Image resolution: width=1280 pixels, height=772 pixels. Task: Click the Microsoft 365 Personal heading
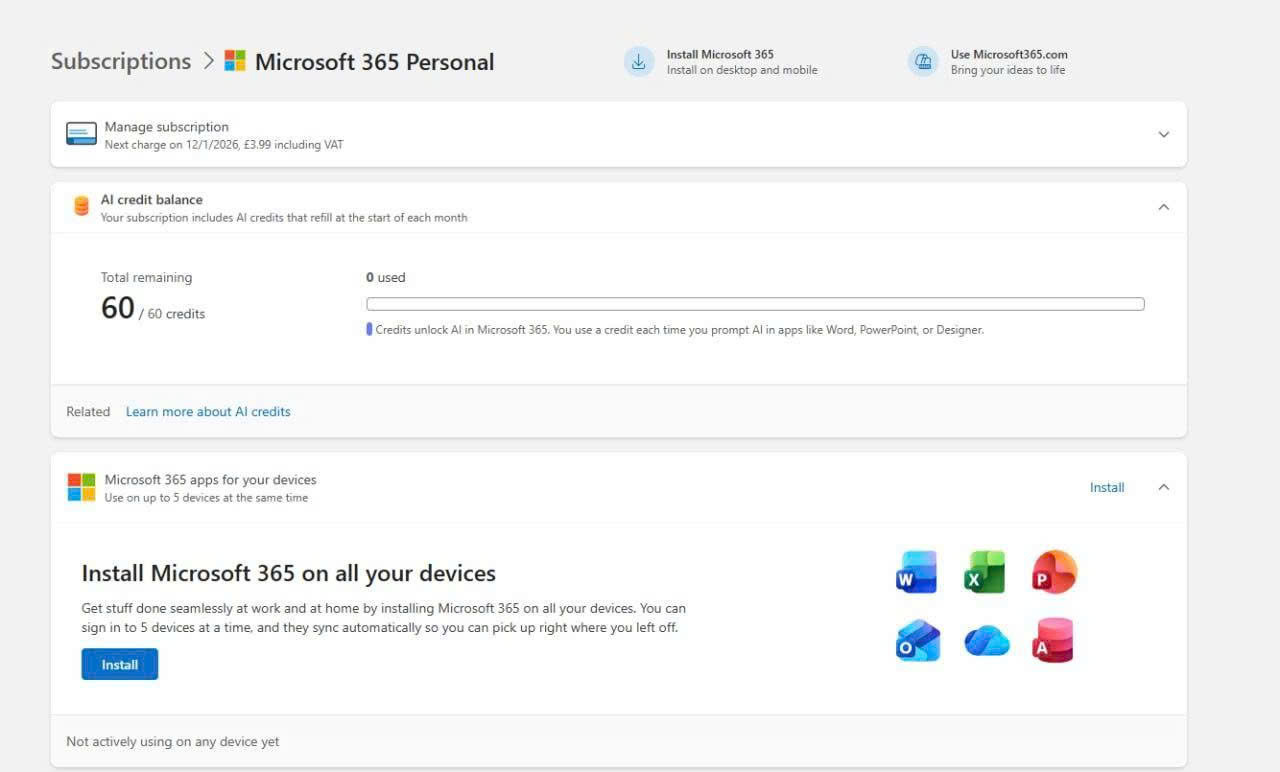[374, 62]
